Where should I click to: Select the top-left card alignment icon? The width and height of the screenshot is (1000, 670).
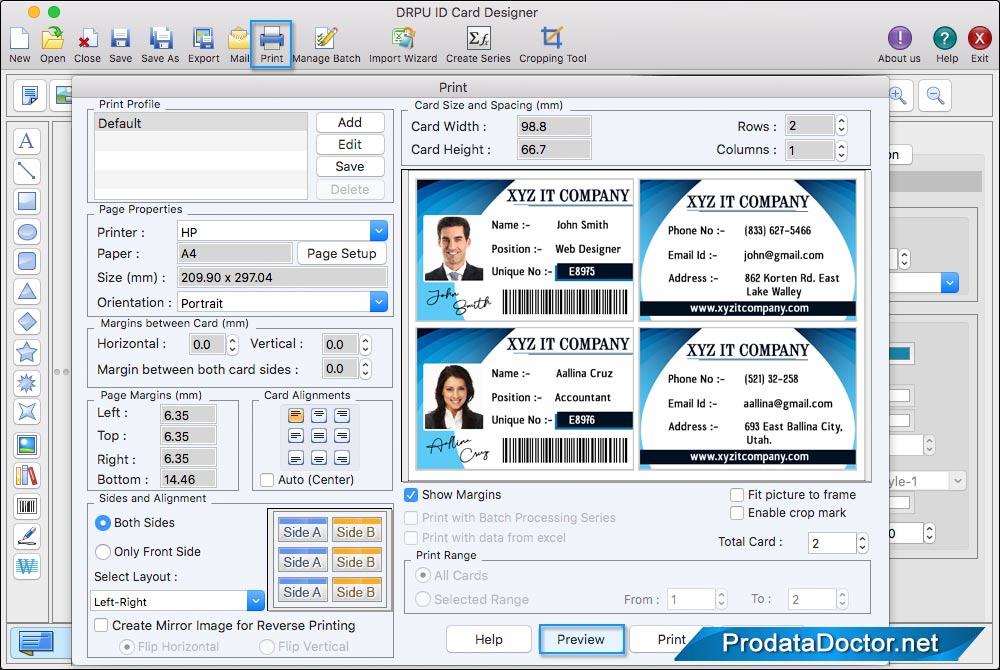295,416
